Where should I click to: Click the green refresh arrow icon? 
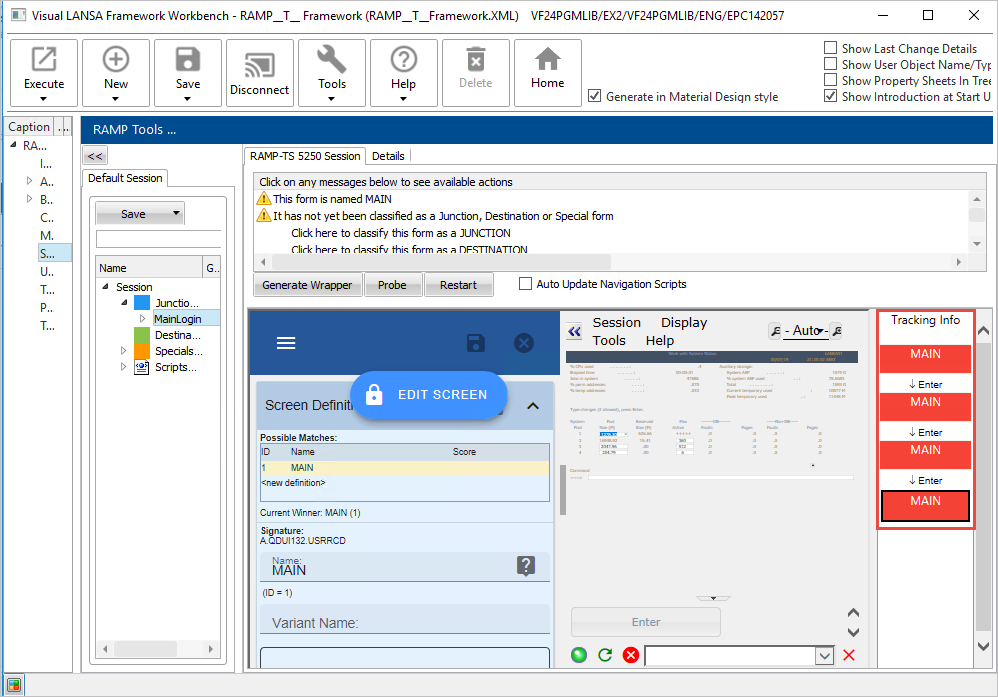coord(605,655)
